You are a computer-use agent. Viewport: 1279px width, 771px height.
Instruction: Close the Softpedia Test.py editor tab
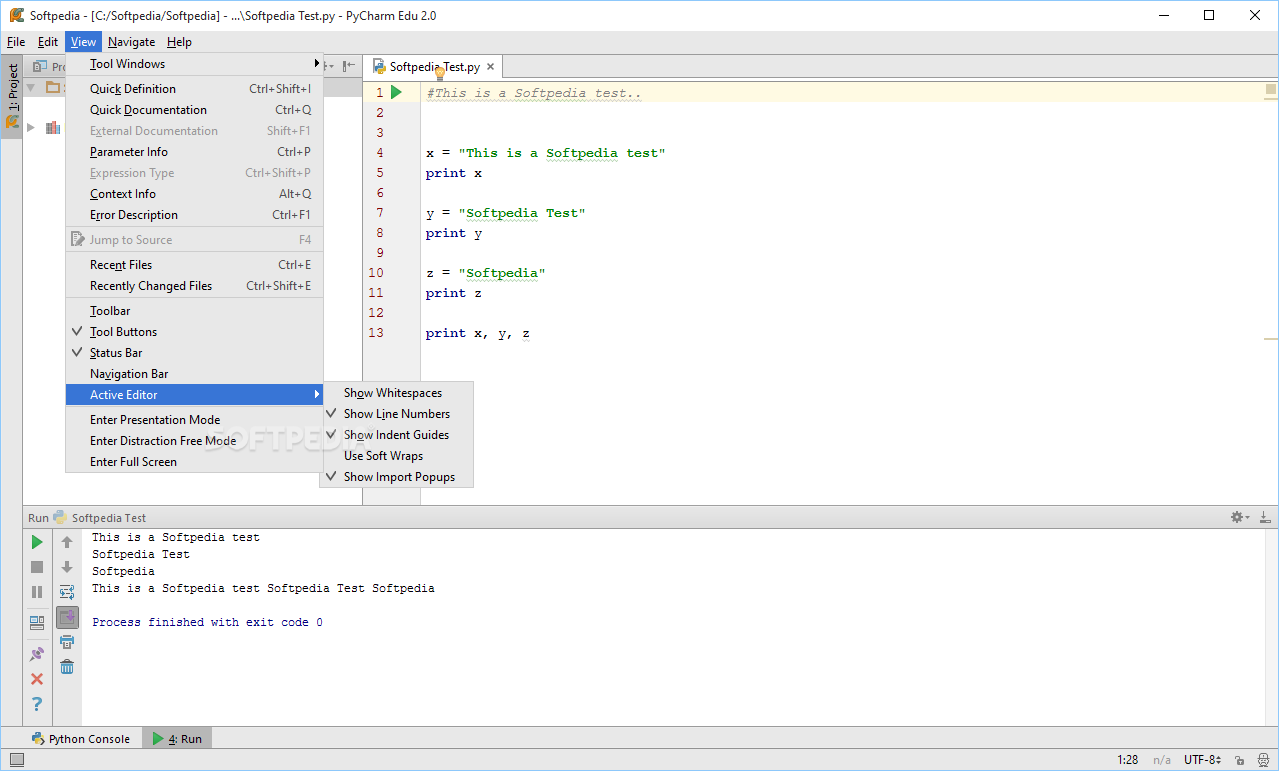pyautogui.click(x=491, y=67)
